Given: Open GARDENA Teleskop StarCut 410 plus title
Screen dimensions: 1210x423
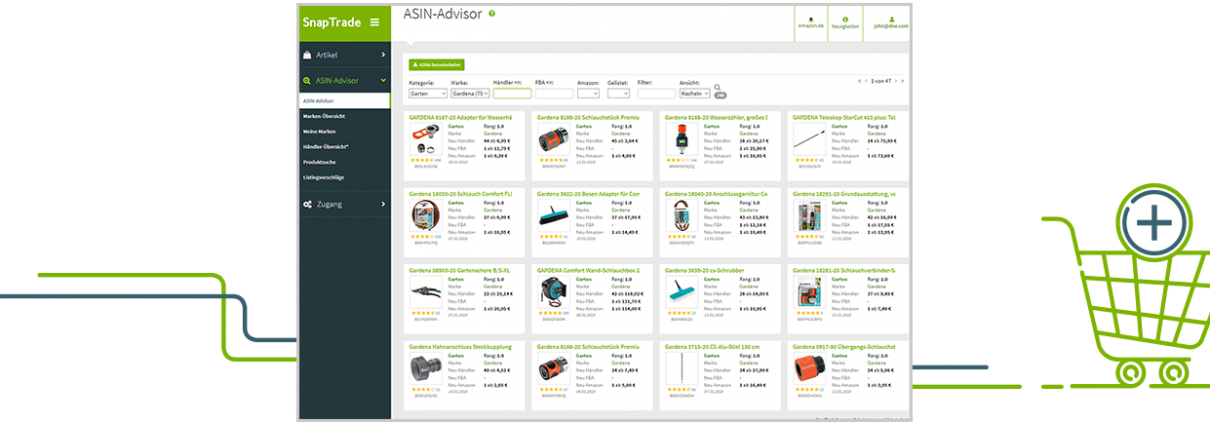Looking at the screenshot, I should (x=844, y=117).
